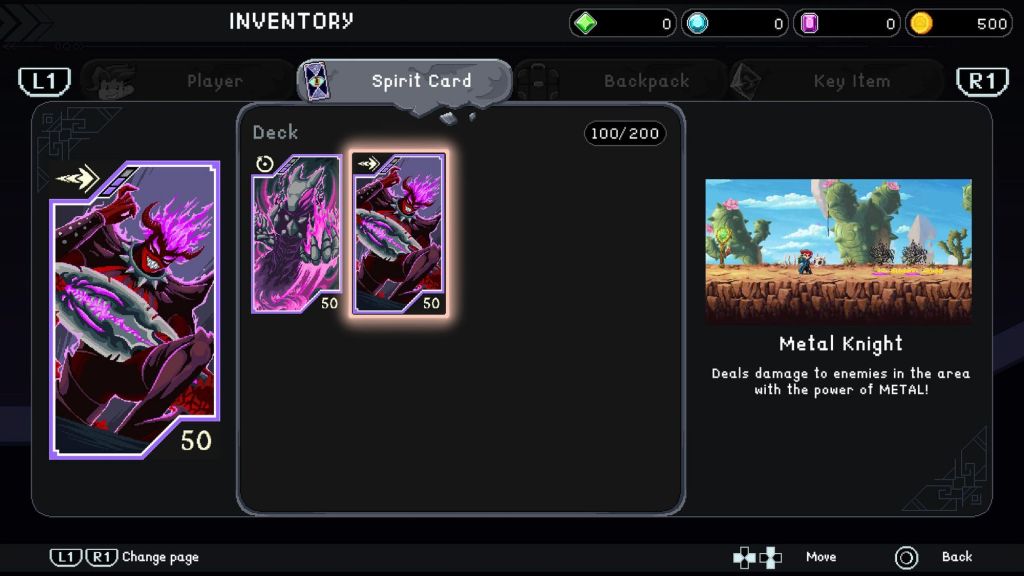Click the circular arrow icon on first deck card
Screen dimensions: 1024x576
coord(265,164)
